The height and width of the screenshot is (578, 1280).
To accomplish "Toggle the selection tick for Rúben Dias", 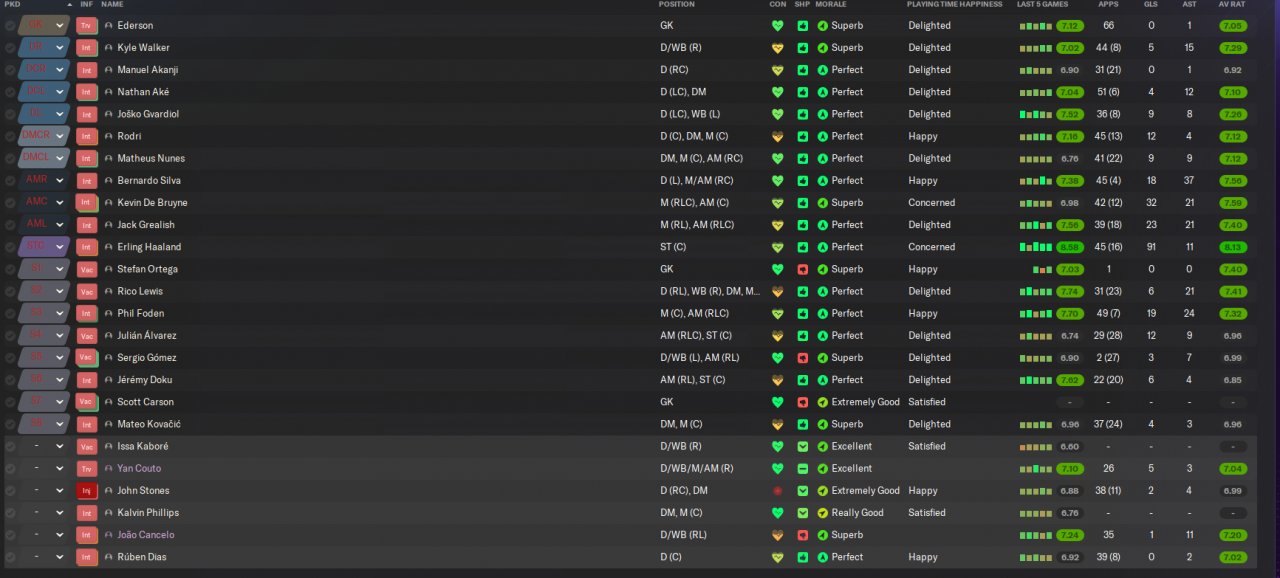I will point(10,557).
